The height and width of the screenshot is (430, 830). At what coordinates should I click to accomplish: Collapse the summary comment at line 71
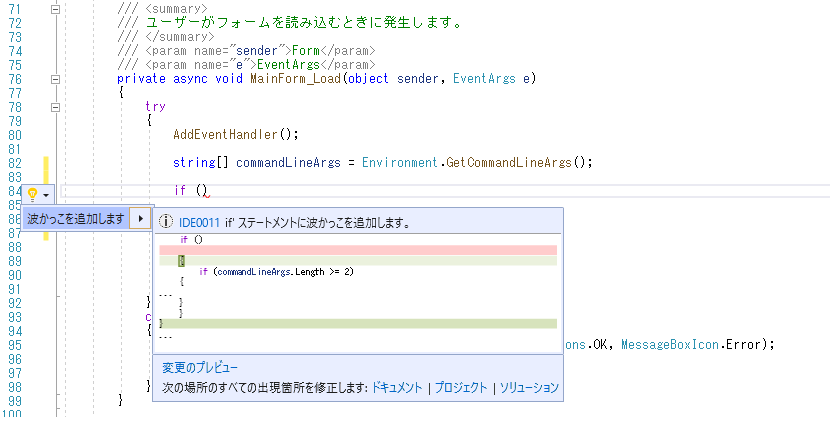coord(55,9)
